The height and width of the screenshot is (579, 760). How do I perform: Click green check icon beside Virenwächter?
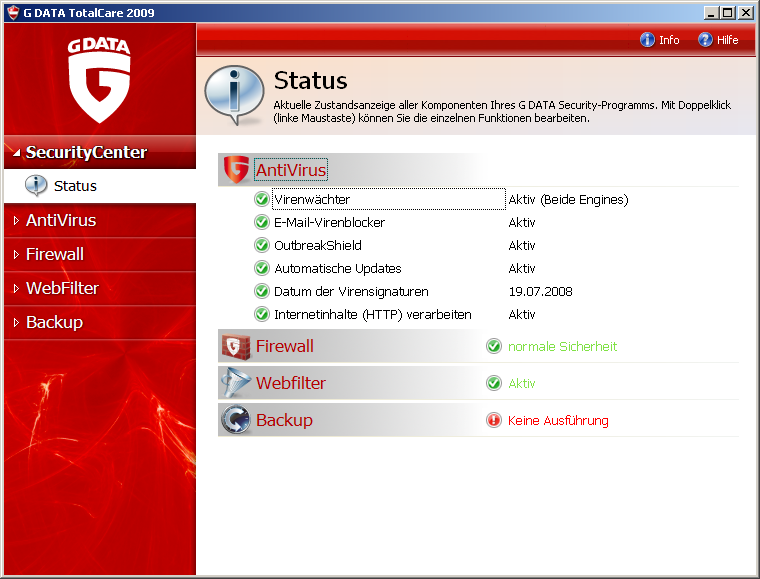point(262,199)
